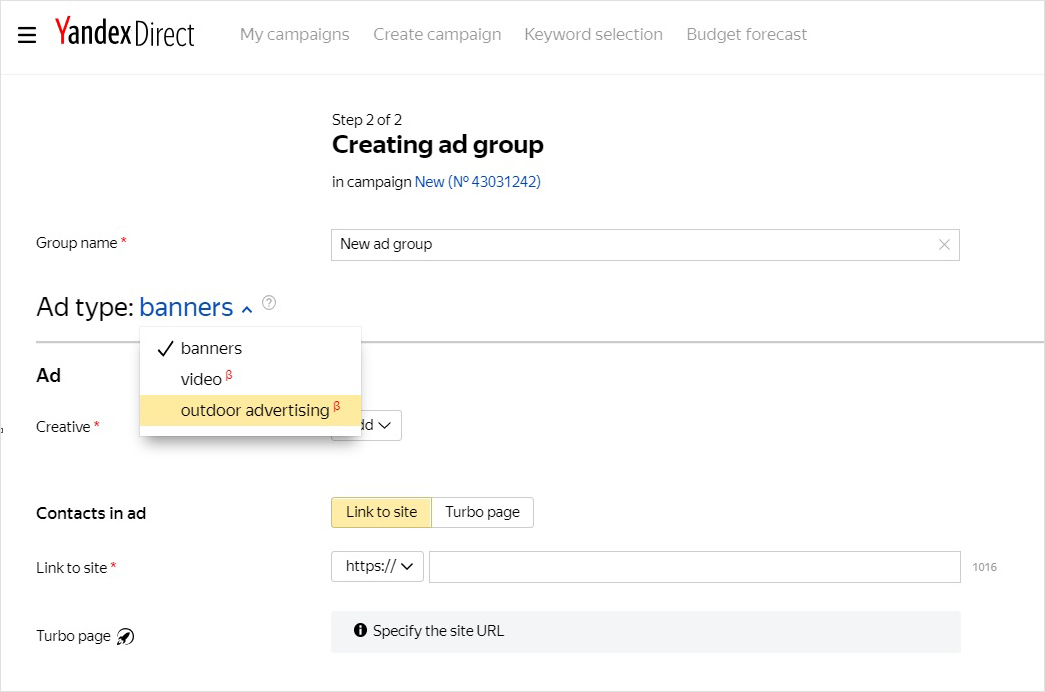Select video ad type option
Viewport: 1045px width, 692px height.
201,380
